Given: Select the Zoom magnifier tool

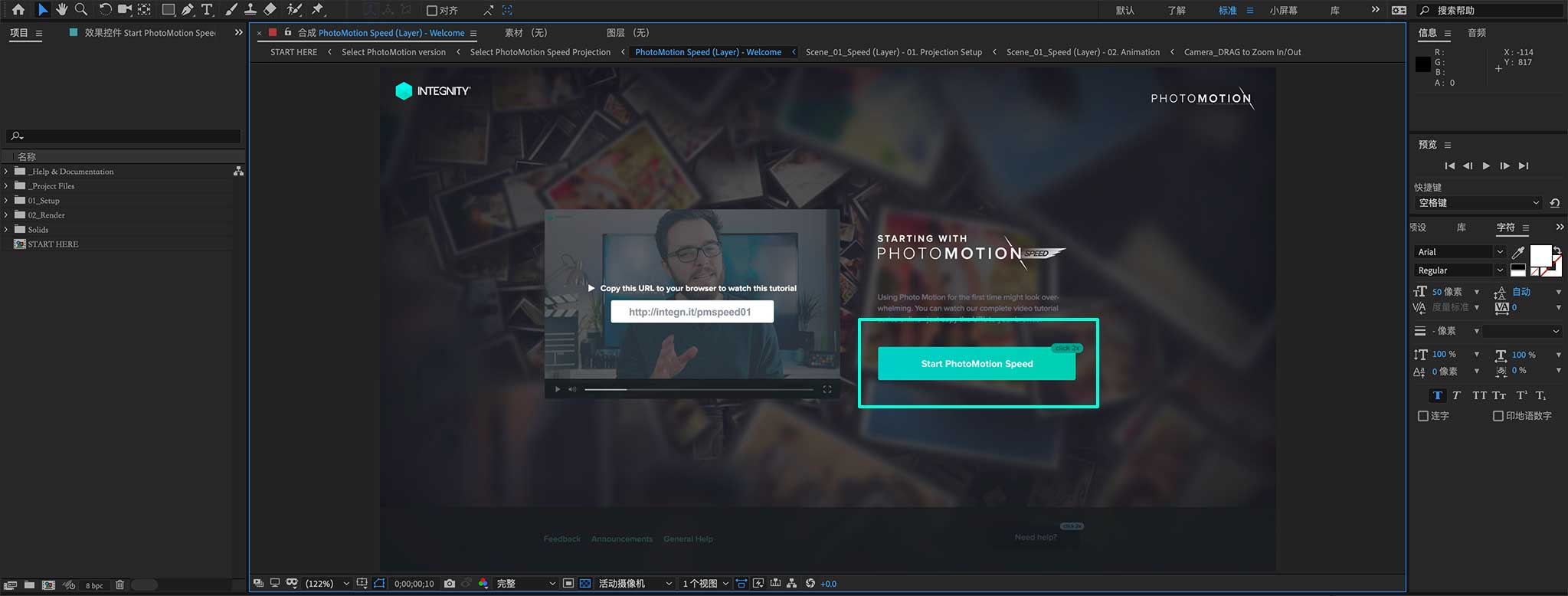Looking at the screenshot, I should point(80,10).
